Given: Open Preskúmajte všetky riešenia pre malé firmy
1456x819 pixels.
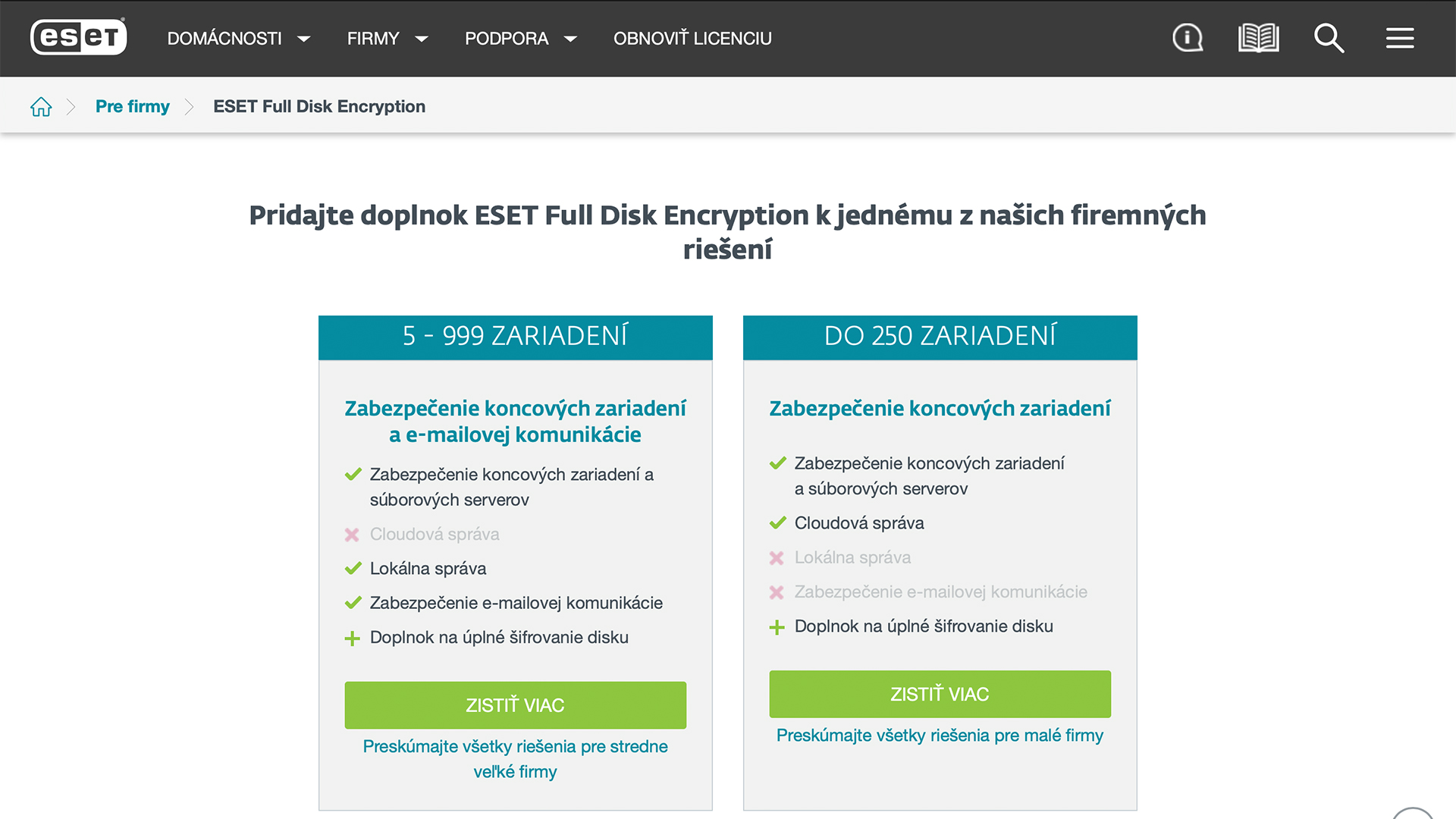Looking at the screenshot, I should 940,736.
